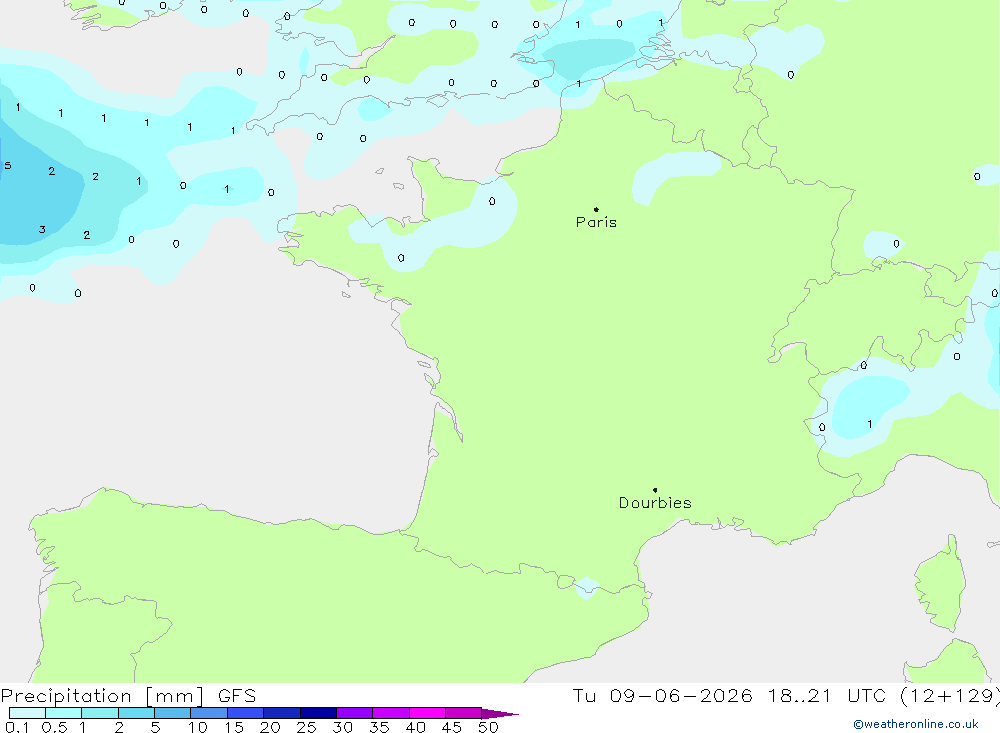Image resolution: width=1000 pixels, height=733 pixels.
Task: Select the 25–30 mm legend swatch
Action: (318, 713)
